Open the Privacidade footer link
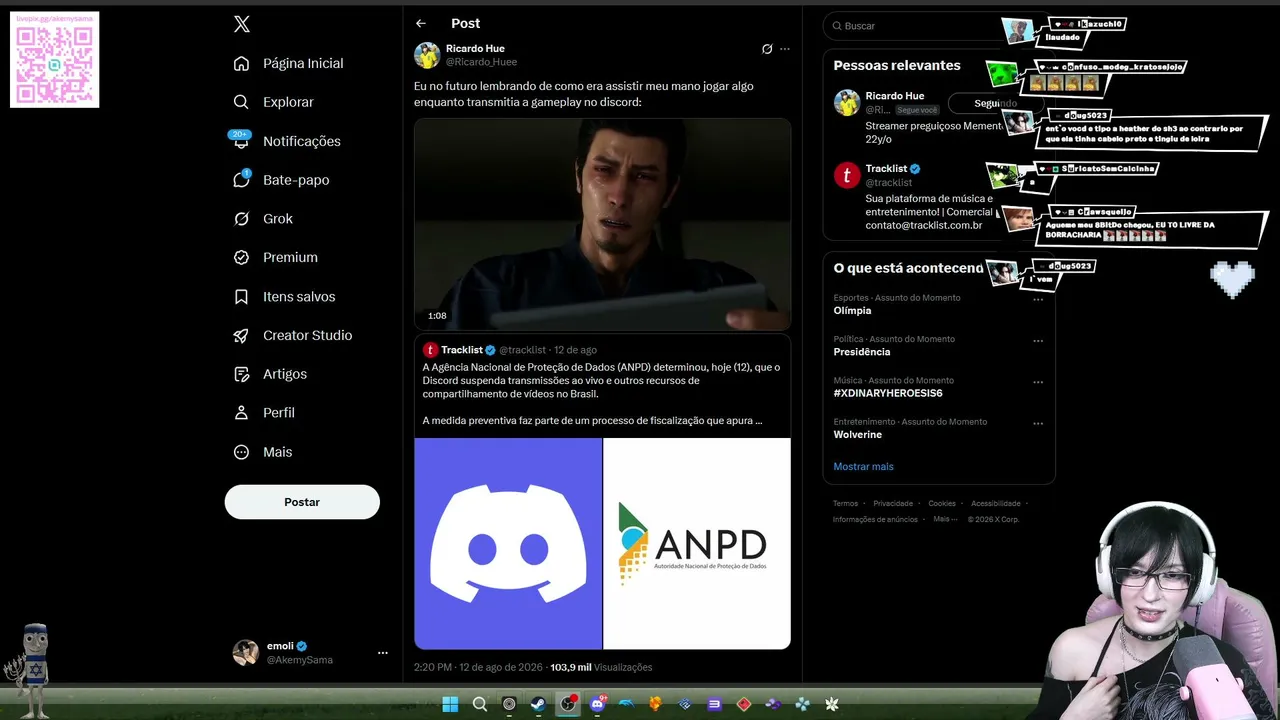The image size is (1280, 720). [893, 504]
